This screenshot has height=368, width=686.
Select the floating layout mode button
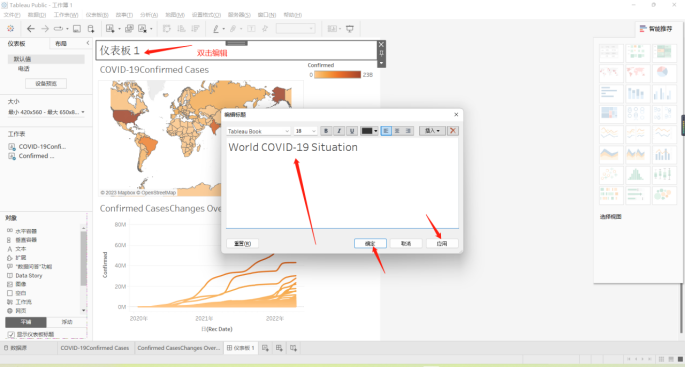(x=66, y=322)
